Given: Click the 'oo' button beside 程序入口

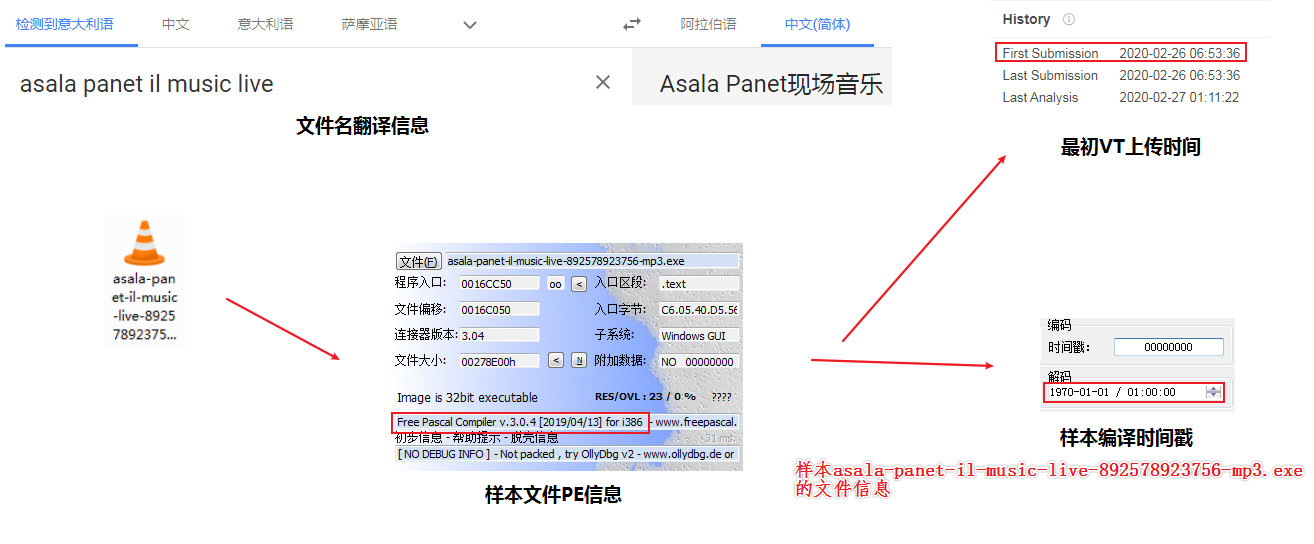Looking at the screenshot, I should tap(556, 284).
